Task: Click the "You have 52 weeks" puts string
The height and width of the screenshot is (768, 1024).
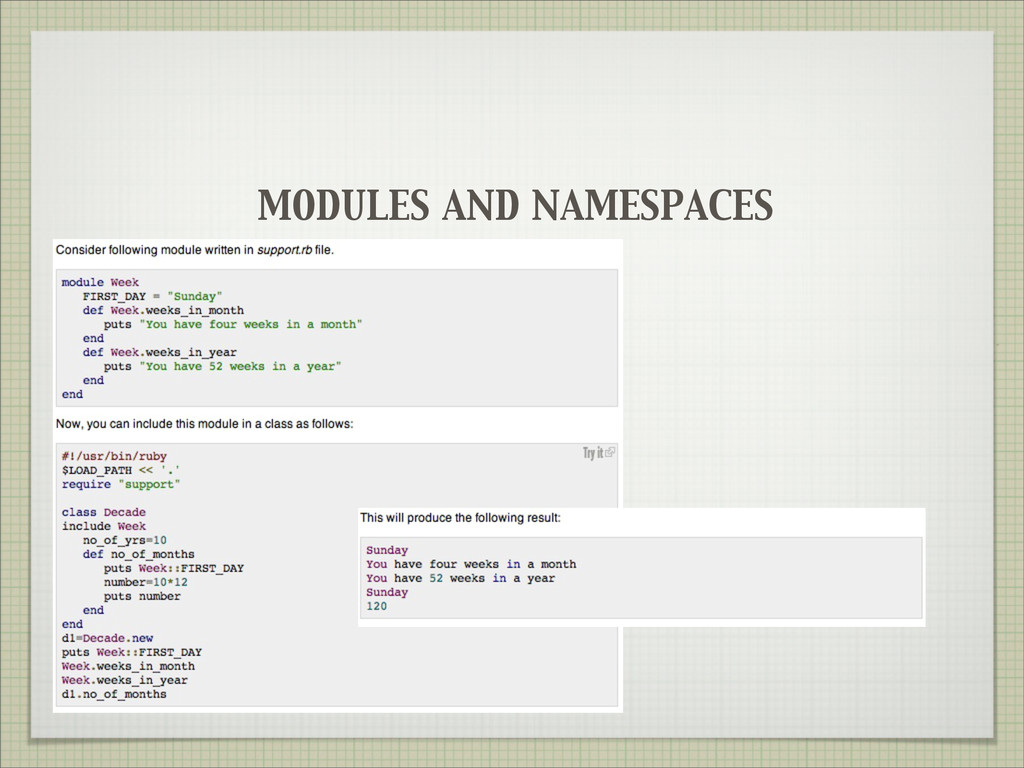Action: [241, 366]
